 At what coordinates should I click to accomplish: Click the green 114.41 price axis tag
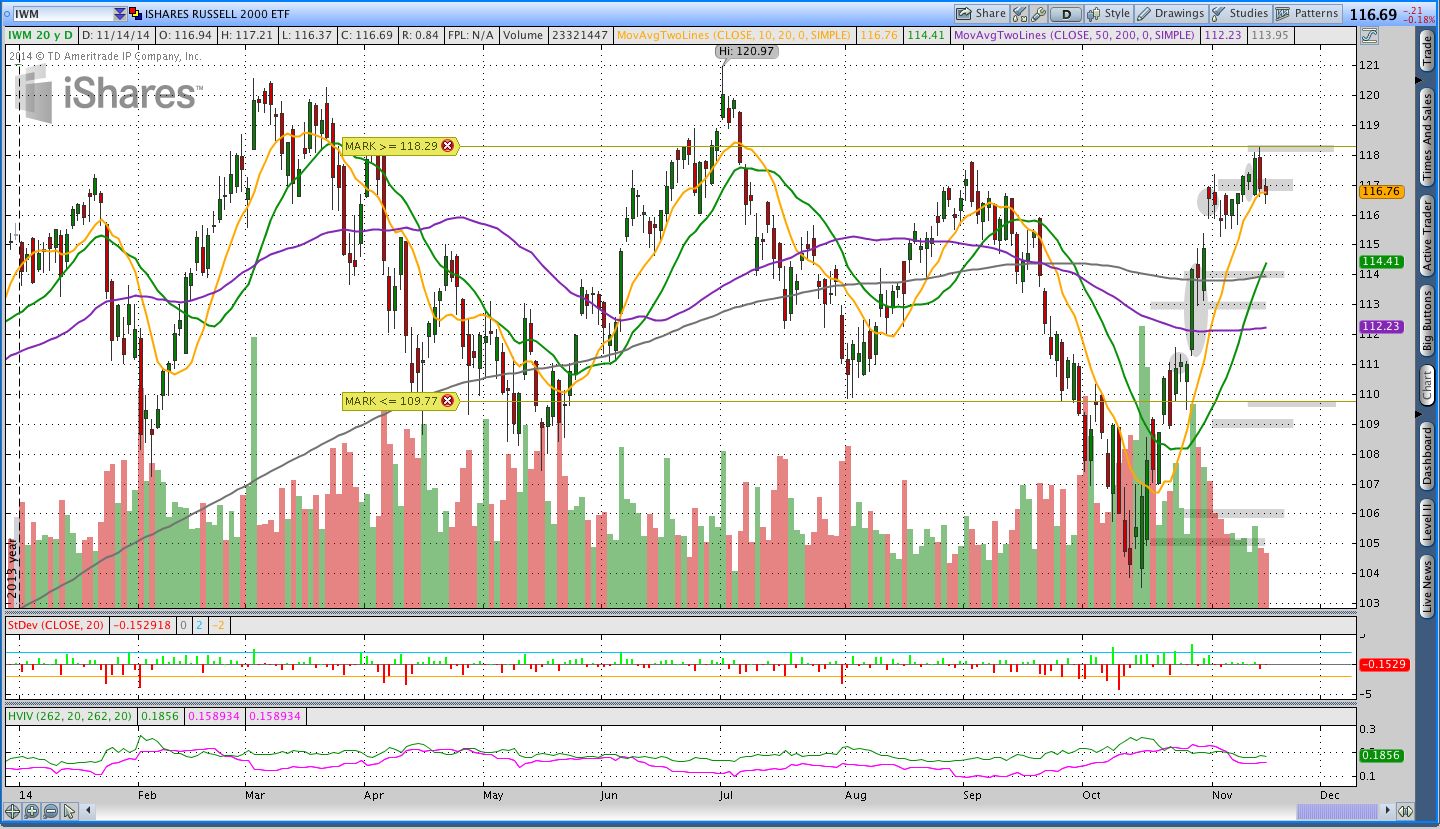pos(1381,261)
